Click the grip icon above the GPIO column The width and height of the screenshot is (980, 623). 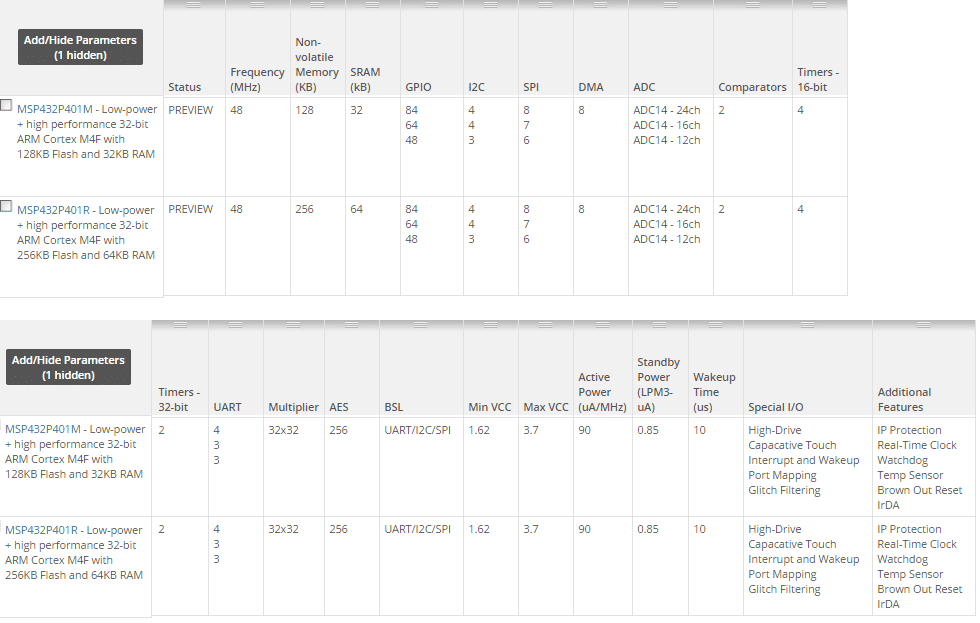click(431, 5)
